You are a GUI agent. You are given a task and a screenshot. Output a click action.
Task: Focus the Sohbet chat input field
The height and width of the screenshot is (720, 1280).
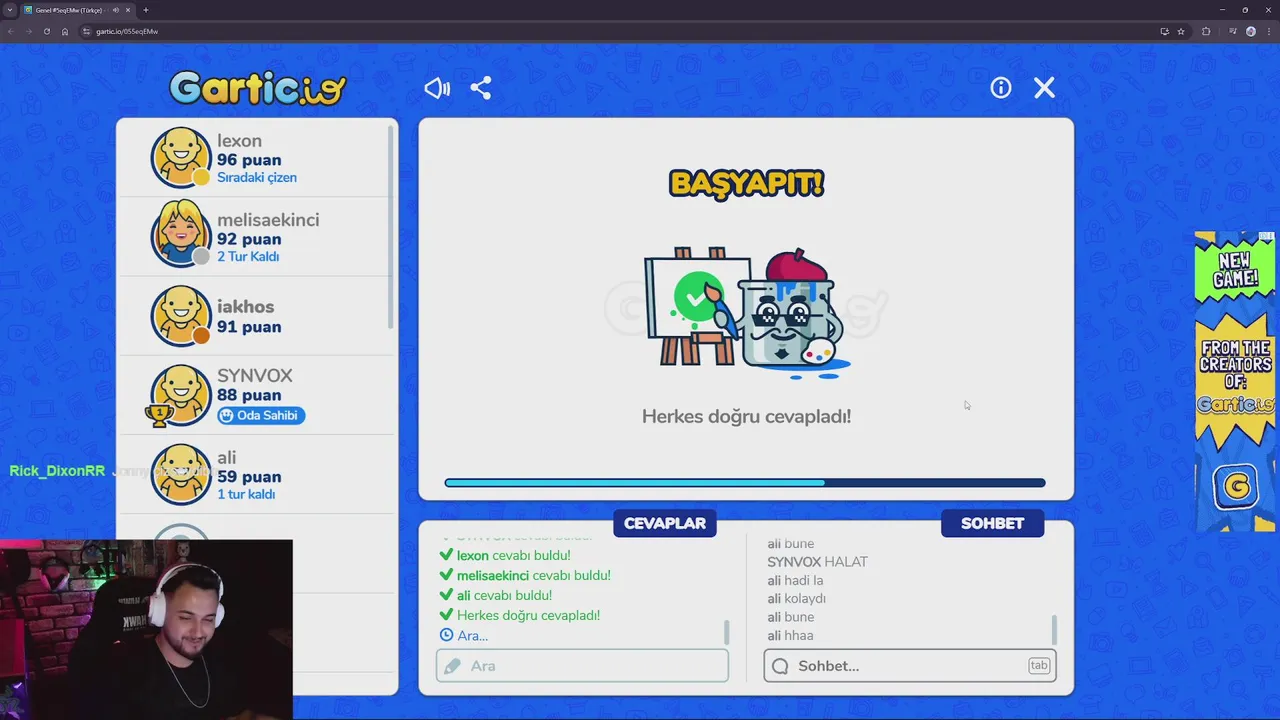click(x=910, y=666)
